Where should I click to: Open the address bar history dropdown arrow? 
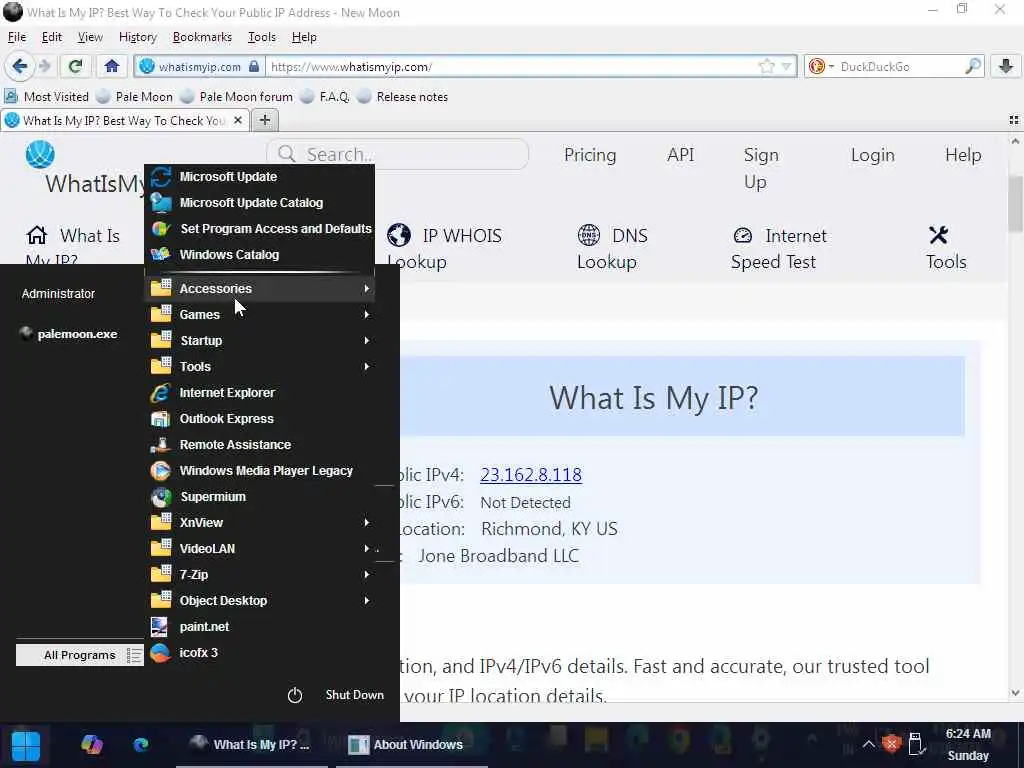786,66
